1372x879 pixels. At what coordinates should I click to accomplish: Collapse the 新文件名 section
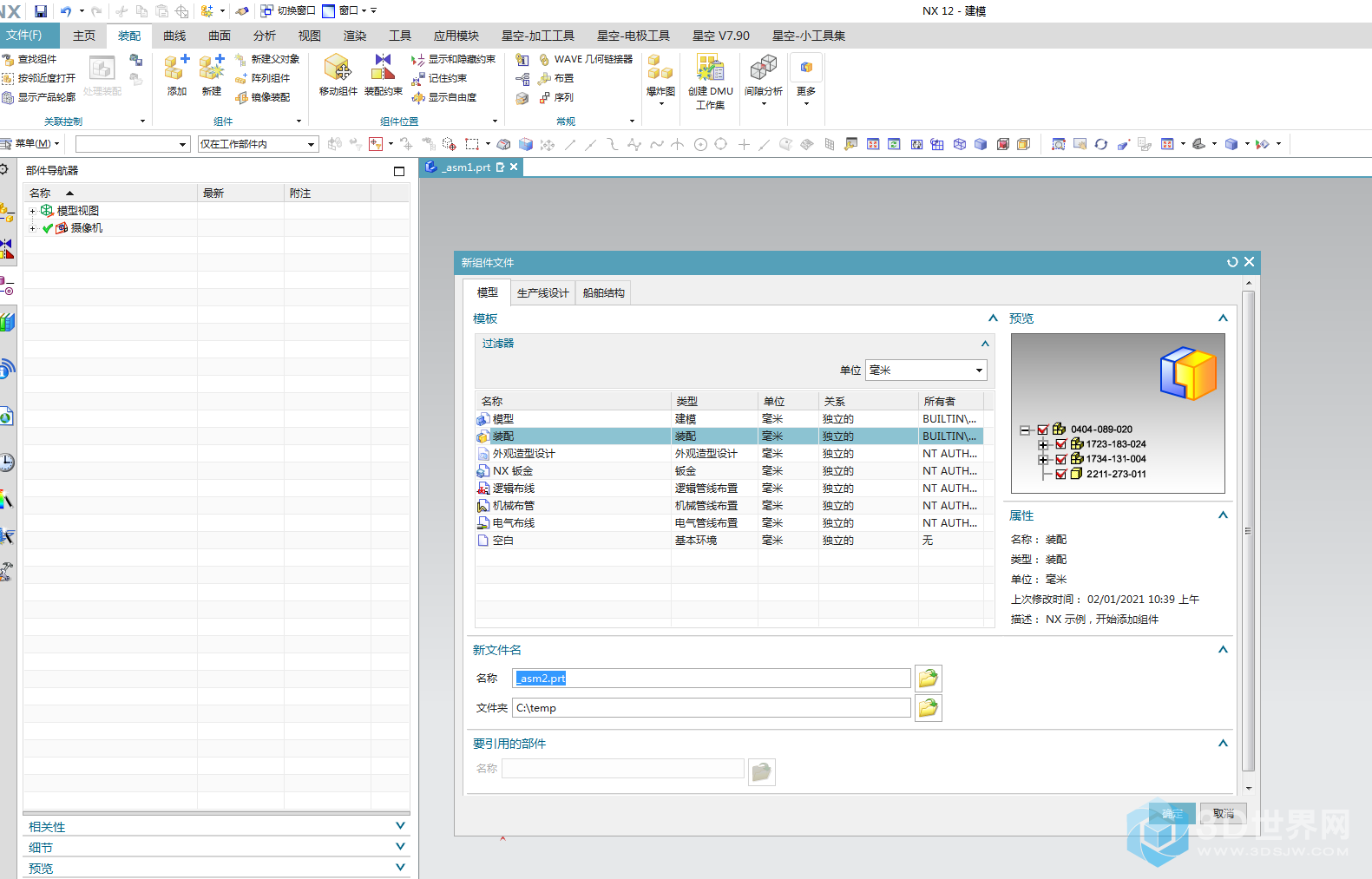1223,650
